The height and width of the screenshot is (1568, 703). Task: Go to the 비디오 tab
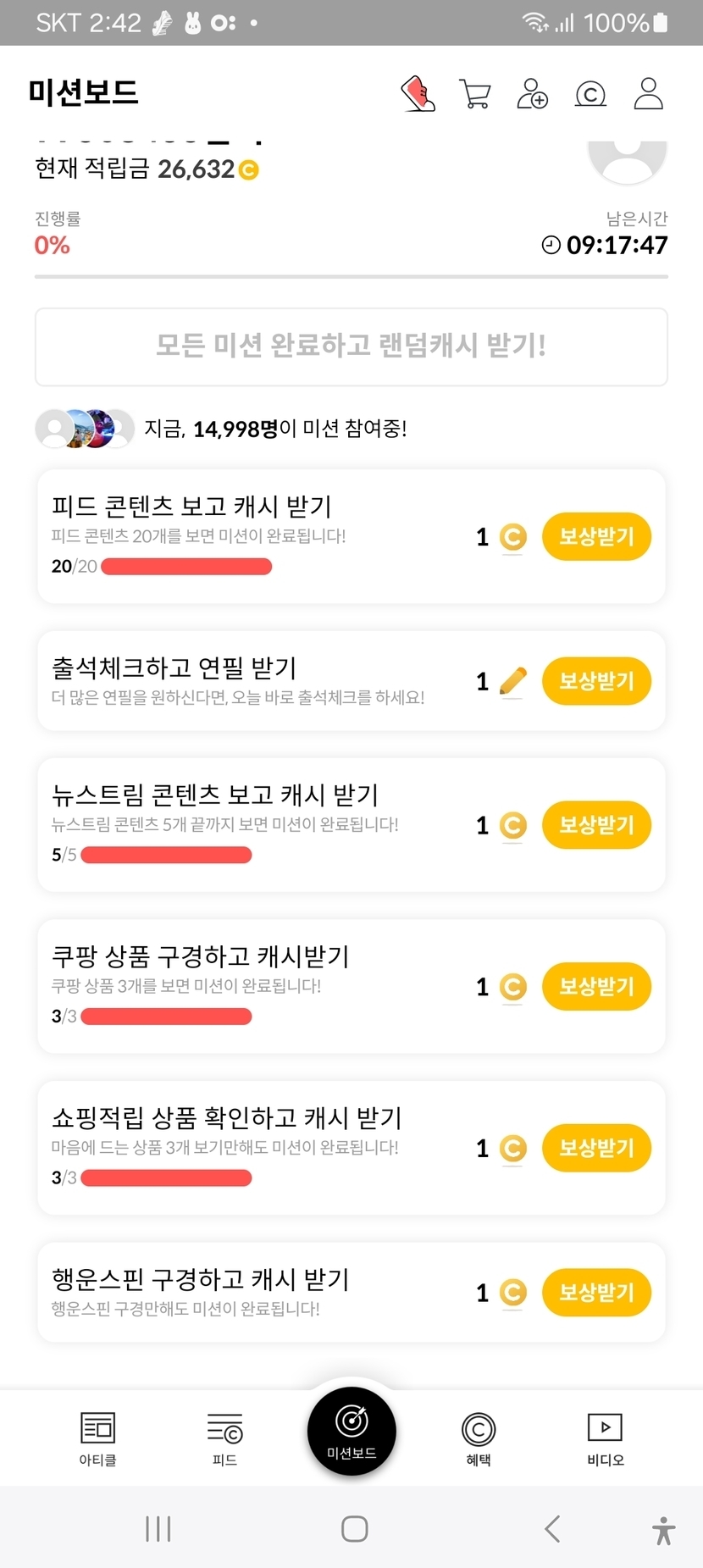pos(606,1438)
